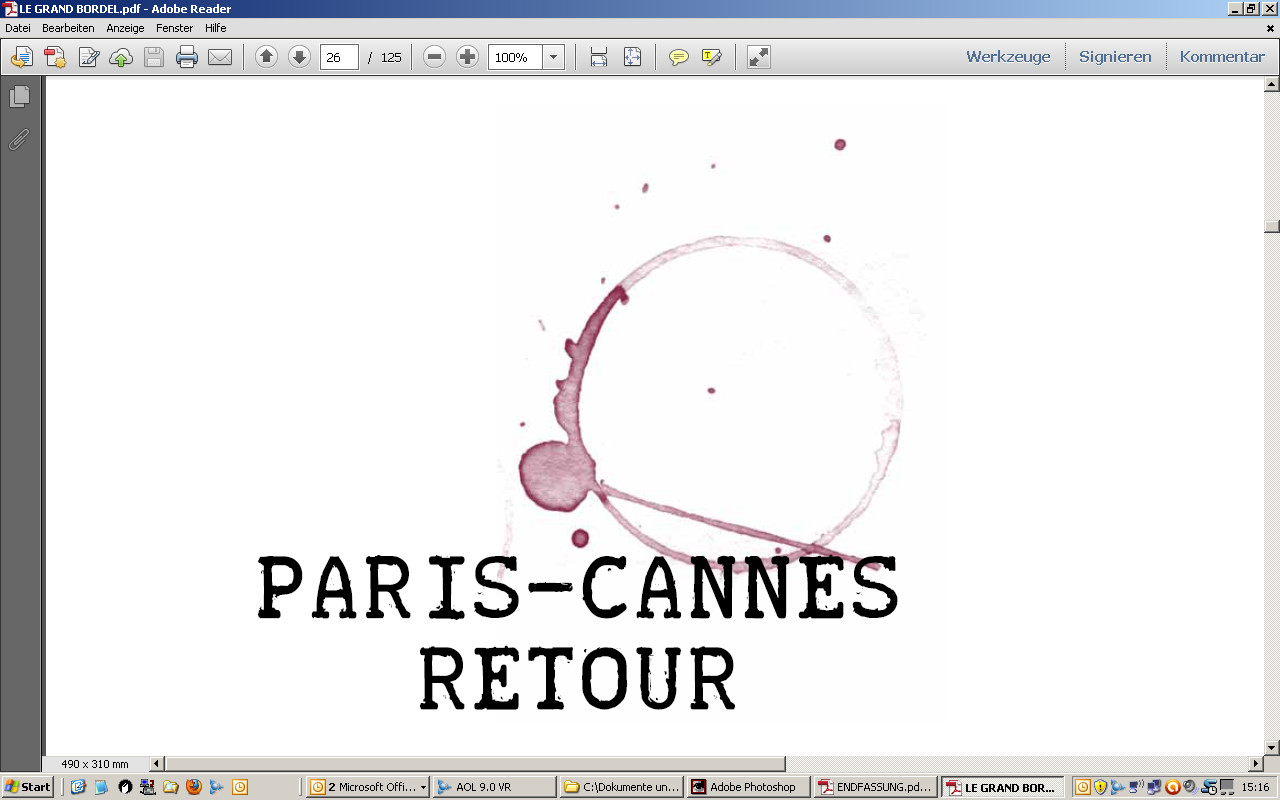The width and height of the screenshot is (1280, 800).
Task: Expand the Microsoft Office taskbar group
Action: tap(368, 787)
